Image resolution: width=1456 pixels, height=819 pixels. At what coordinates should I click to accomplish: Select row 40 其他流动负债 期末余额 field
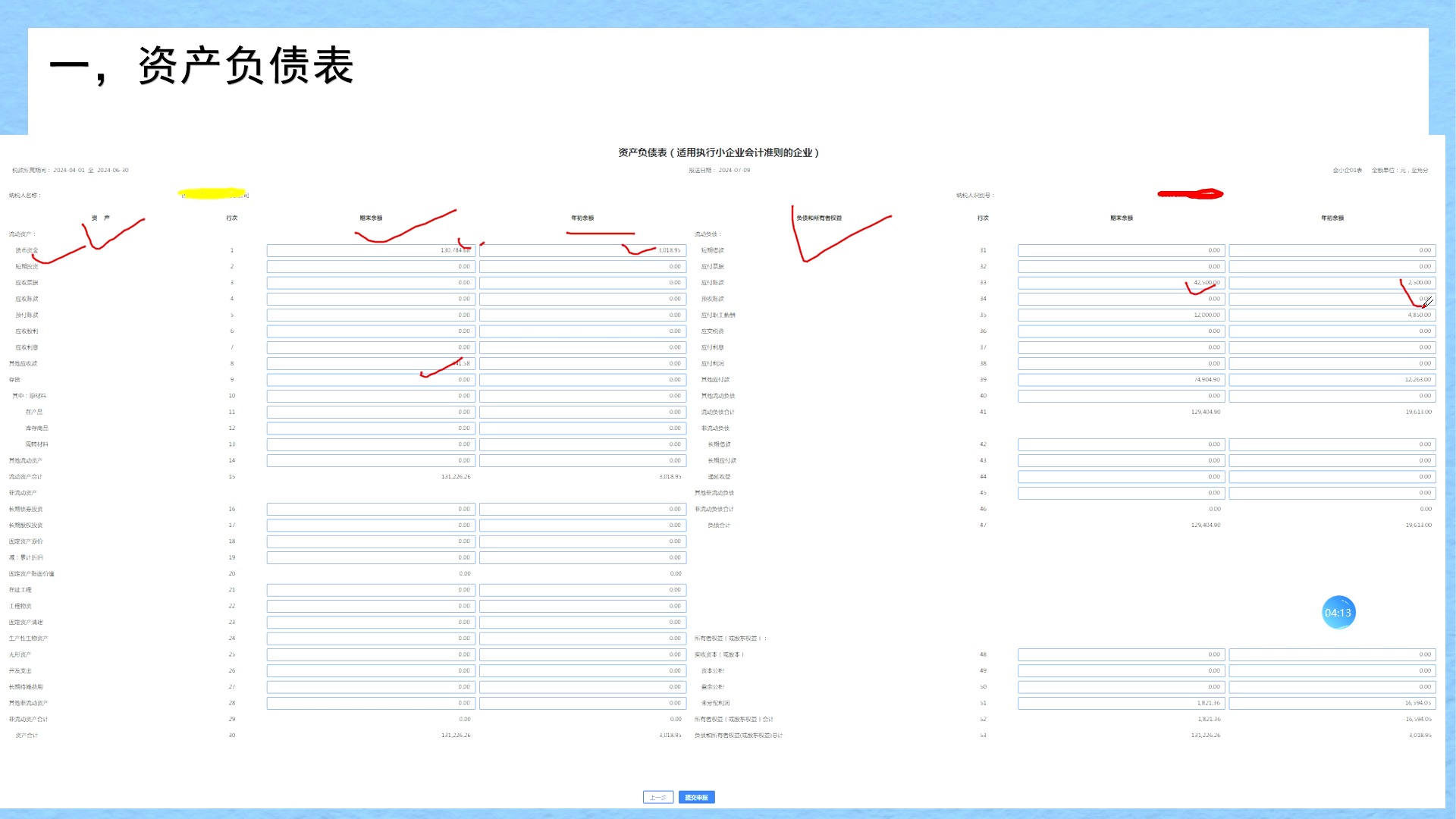click(1122, 396)
